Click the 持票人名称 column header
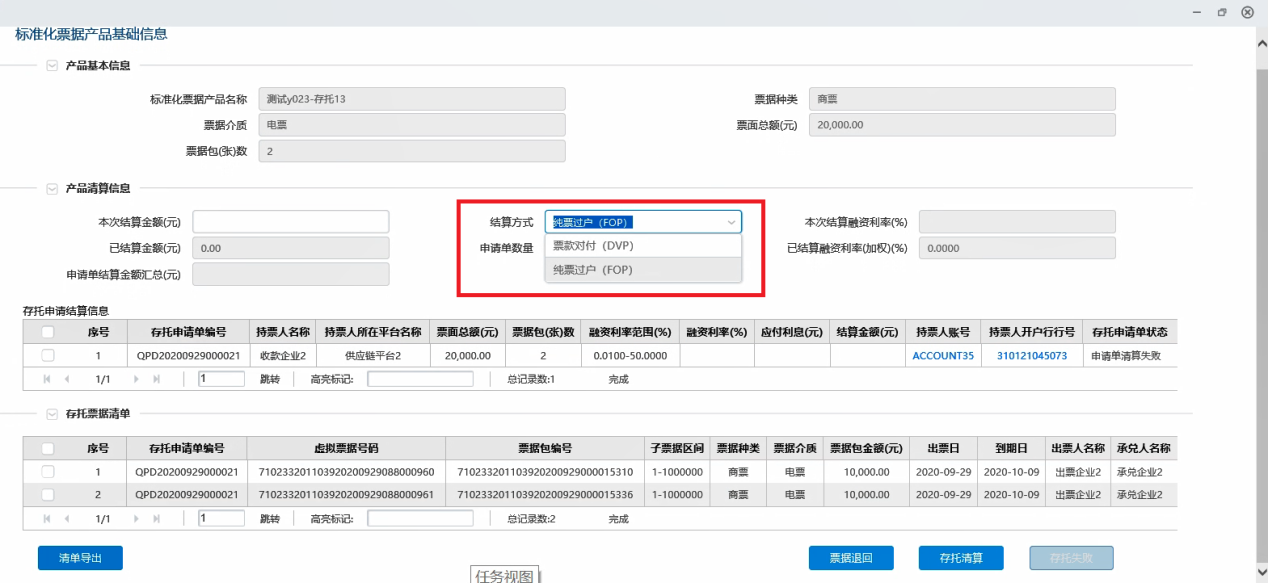 [283, 332]
